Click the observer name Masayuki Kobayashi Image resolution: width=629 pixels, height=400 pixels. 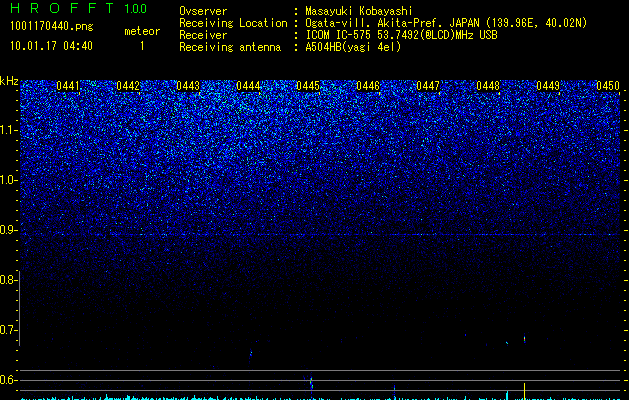[x=359, y=11]
